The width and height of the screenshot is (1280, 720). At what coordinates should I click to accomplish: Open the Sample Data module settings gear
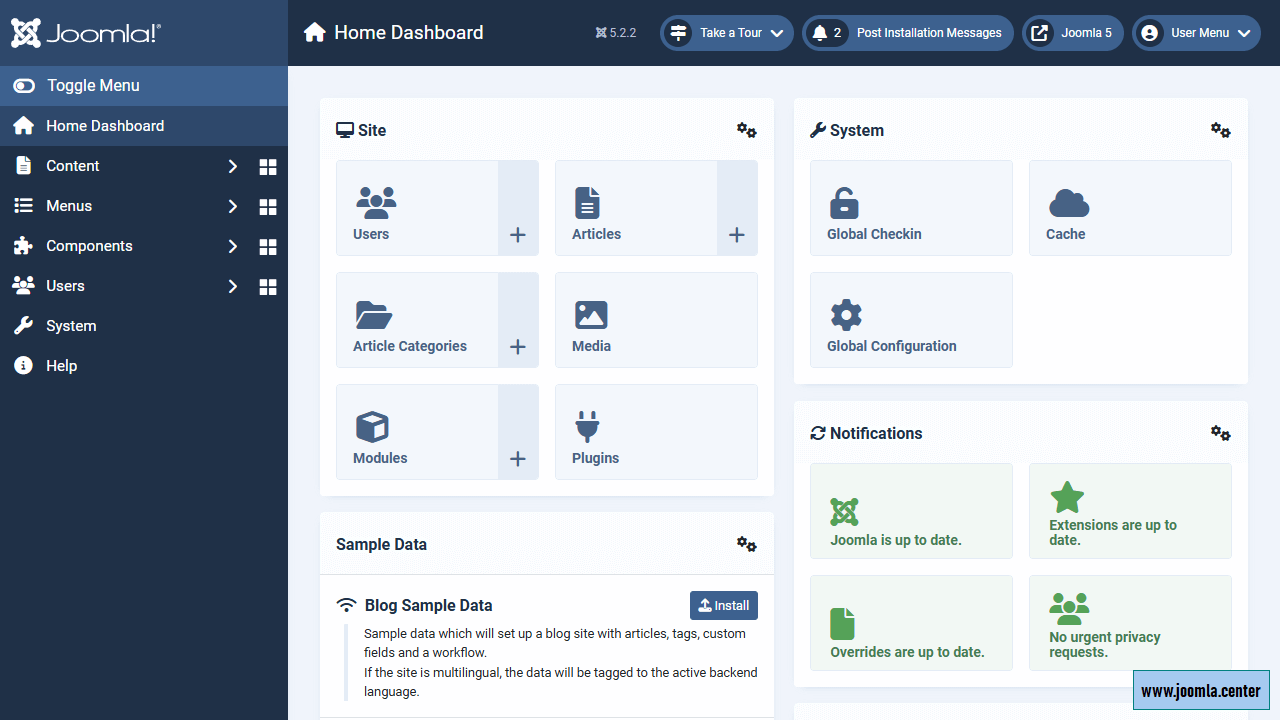747,544
